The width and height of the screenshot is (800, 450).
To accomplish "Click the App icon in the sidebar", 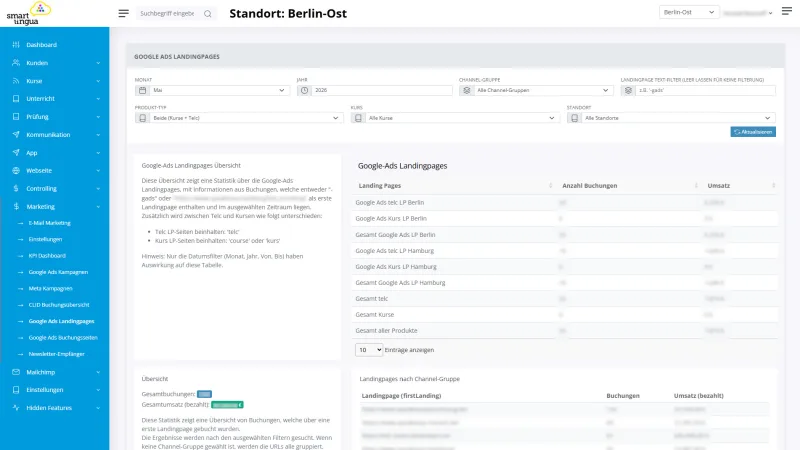I will click(16, 153).
